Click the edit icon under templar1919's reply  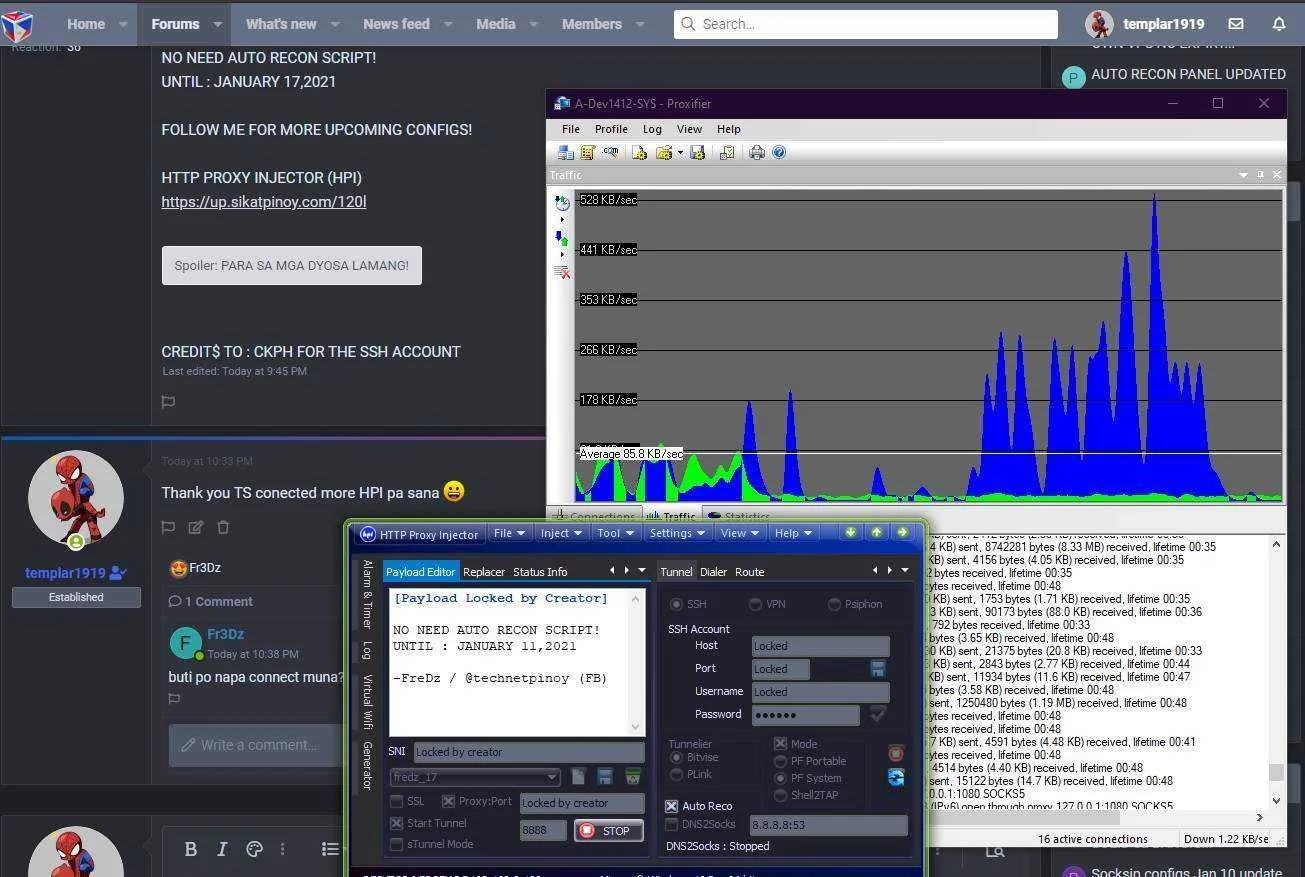pos(196,527)
